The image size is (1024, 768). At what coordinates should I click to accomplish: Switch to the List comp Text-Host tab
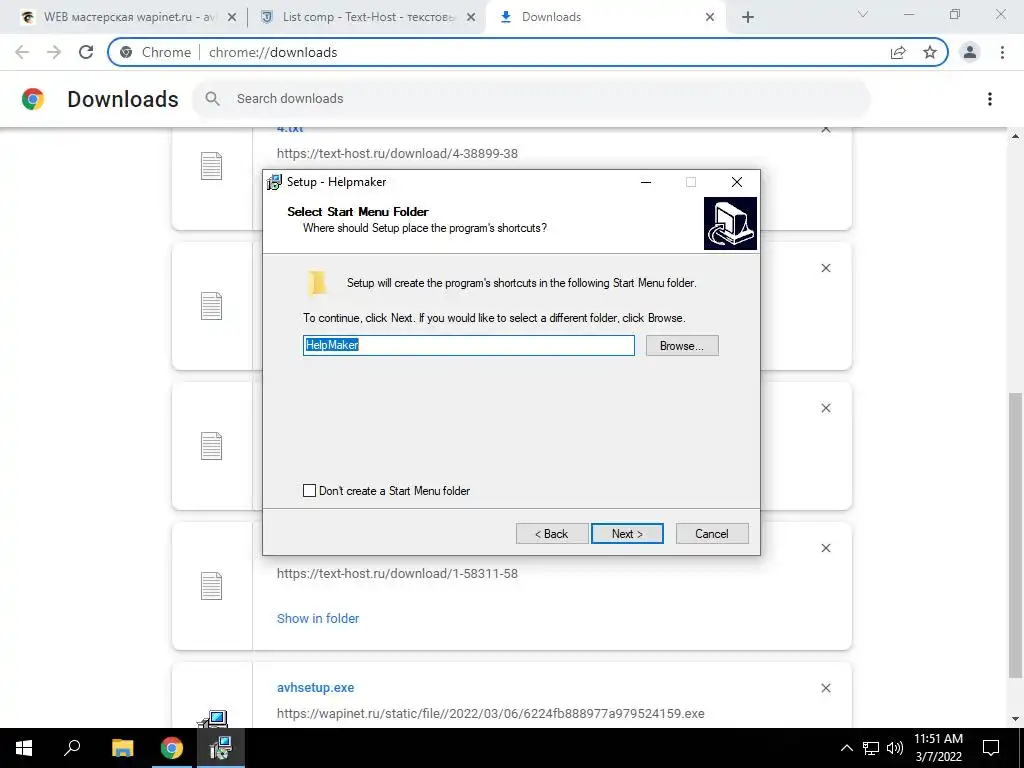pyautogui.click(x=367, y=17)
